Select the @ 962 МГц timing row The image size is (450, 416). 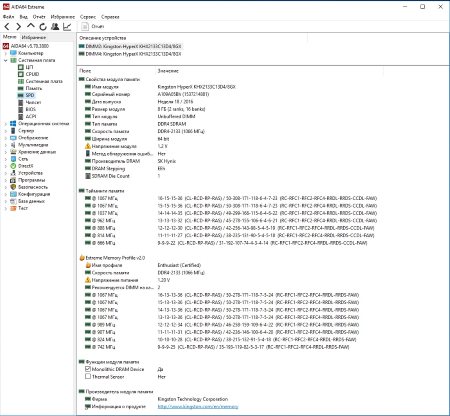coord(231,220)
